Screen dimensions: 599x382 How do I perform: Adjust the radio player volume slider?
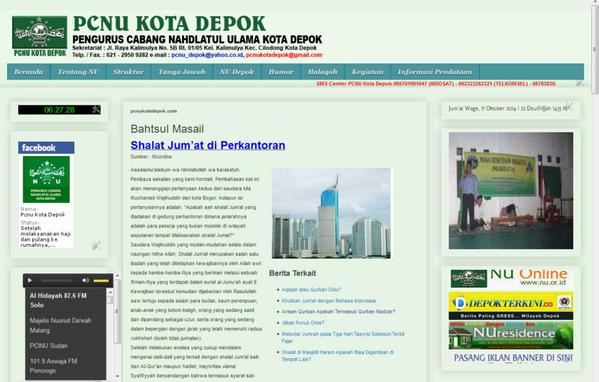(101, 281)
